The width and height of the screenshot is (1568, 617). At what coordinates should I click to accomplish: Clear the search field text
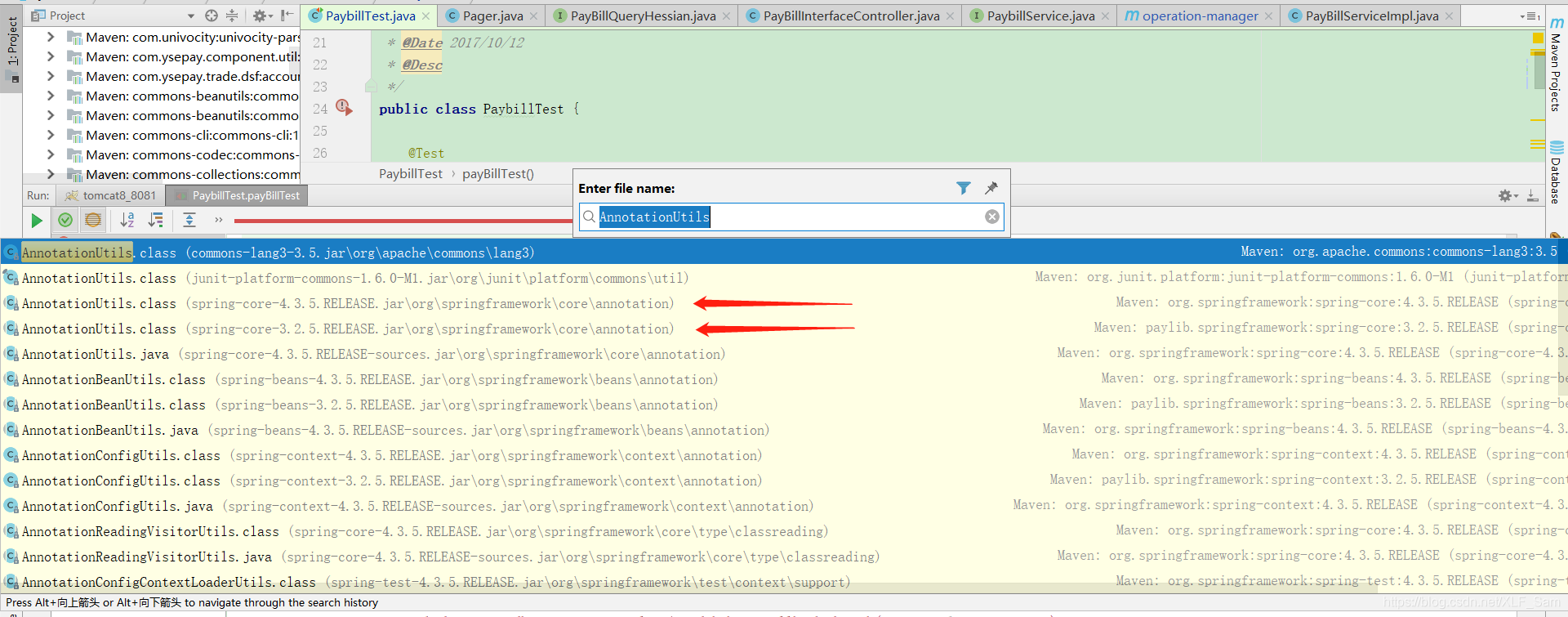pos(991,217)
